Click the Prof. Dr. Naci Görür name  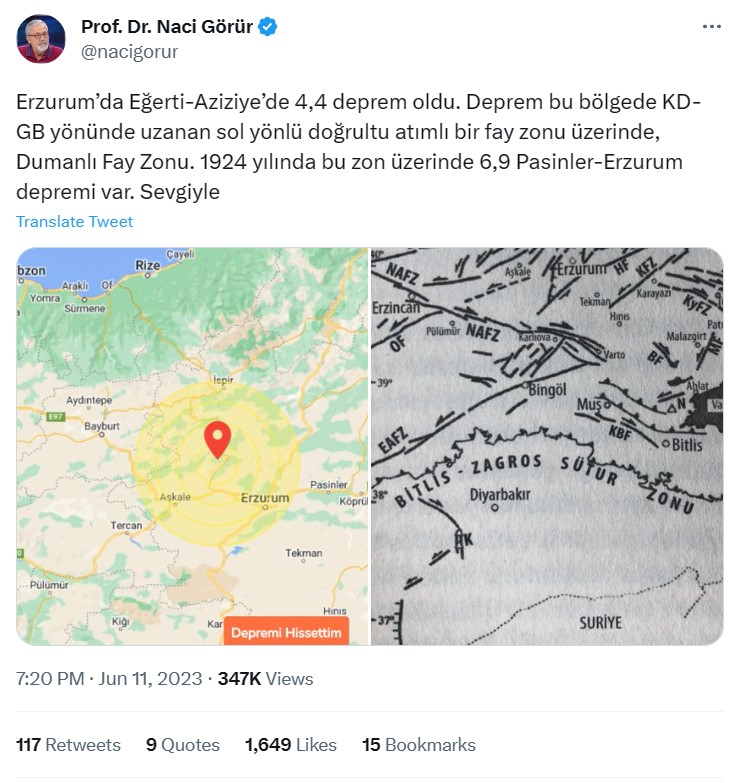point(167,26)
